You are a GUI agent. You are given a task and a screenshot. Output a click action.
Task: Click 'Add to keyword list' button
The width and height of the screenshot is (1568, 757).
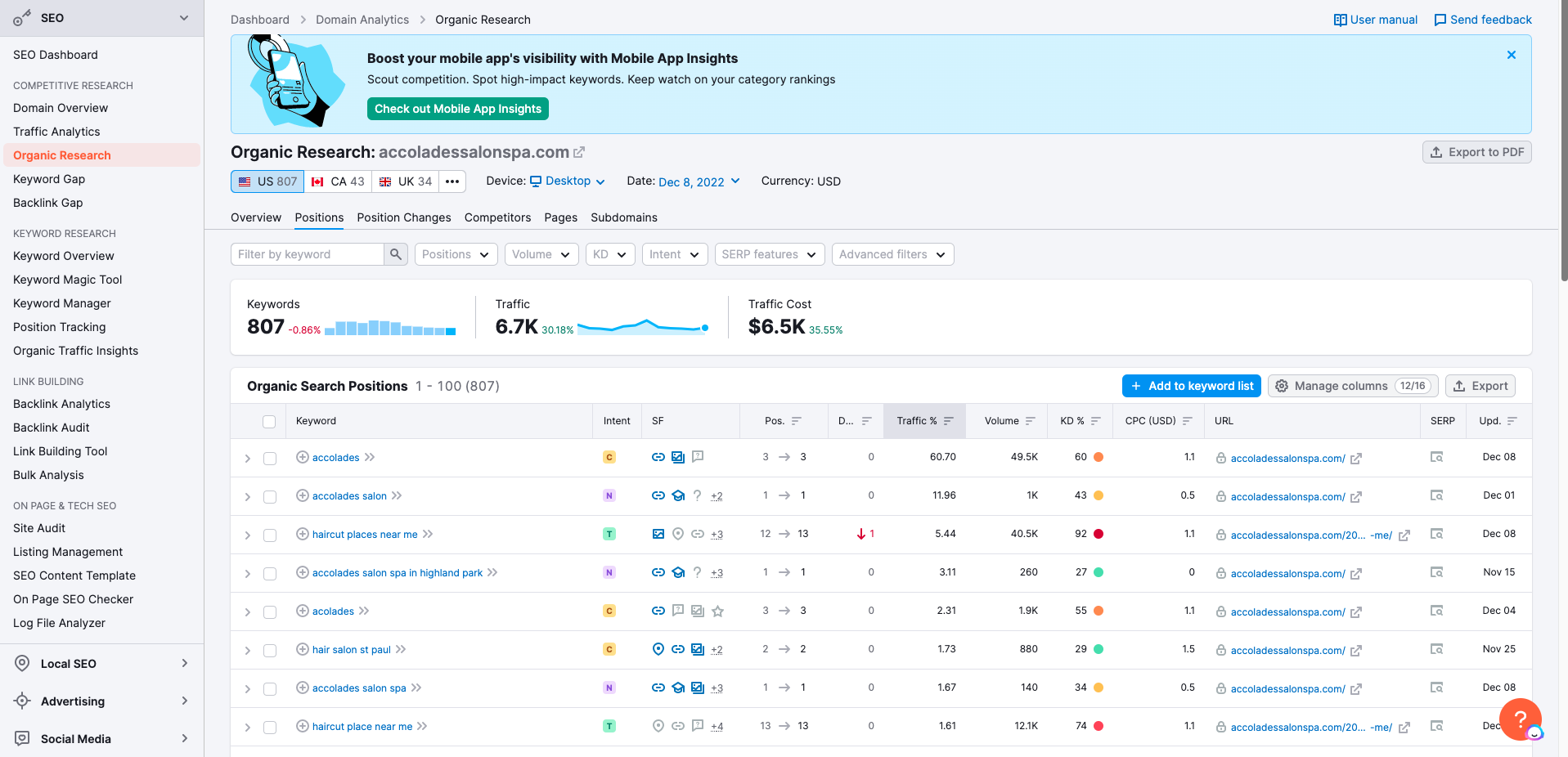click(1191, 386)
